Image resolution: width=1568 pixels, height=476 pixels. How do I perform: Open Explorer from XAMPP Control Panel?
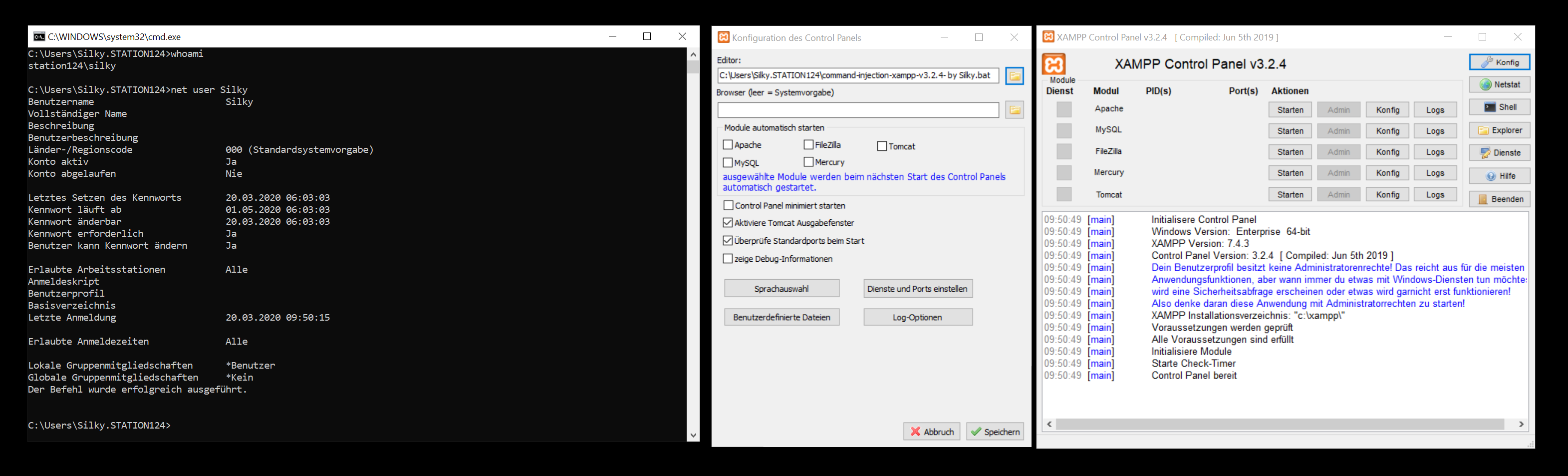1499,130
